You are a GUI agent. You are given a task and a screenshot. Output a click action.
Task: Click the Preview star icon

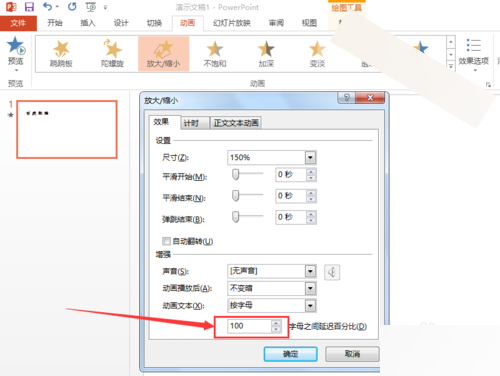16,45
